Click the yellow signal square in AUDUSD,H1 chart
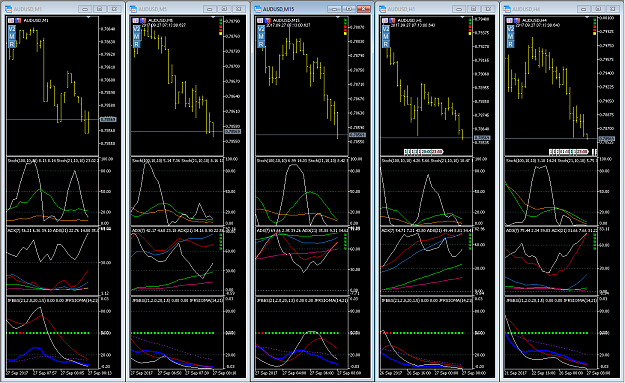Viewport: 625px width, 383px height. tap(470, 33)
